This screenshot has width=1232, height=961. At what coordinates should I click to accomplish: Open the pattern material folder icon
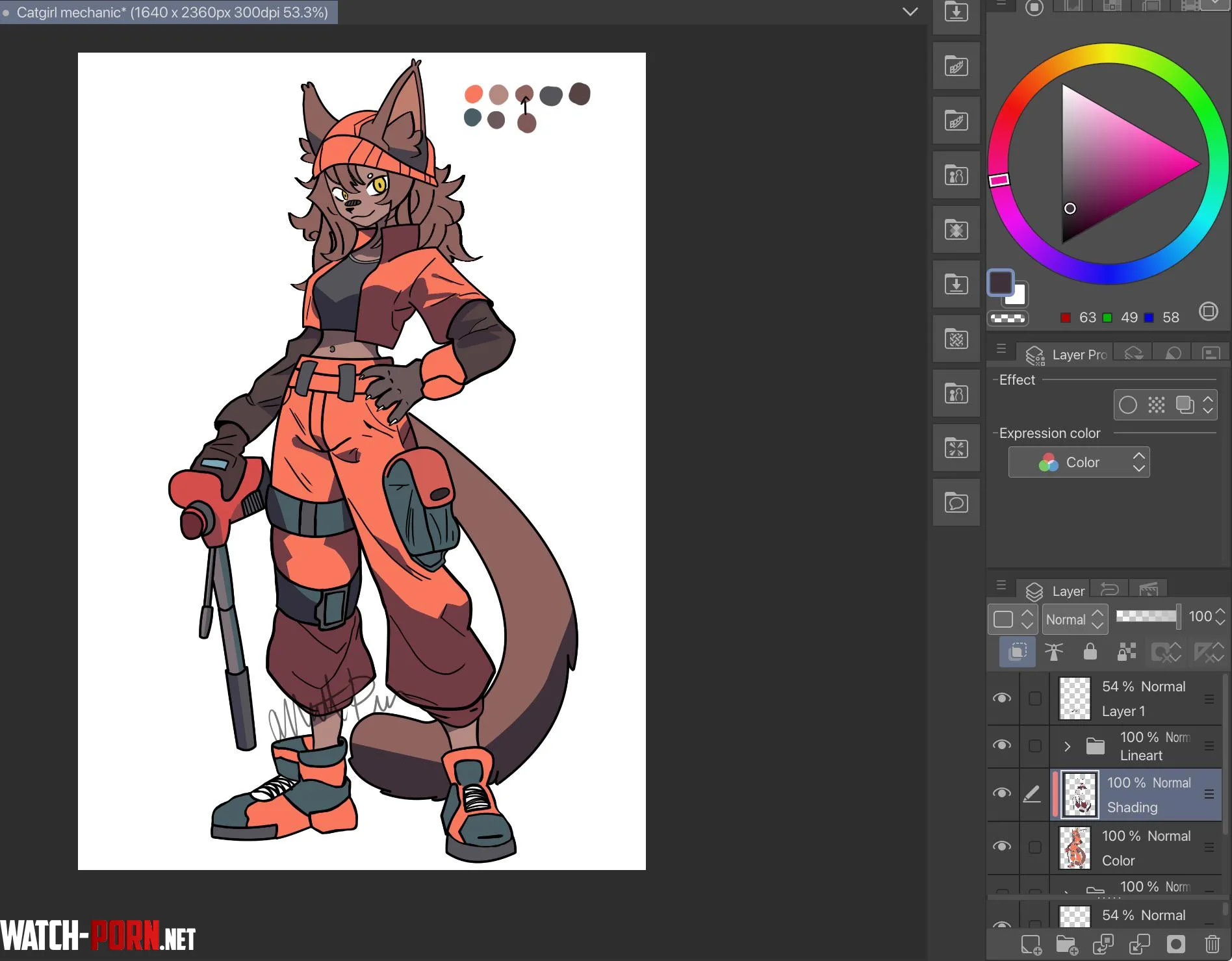pyautogui.click(x=956, y=339)
